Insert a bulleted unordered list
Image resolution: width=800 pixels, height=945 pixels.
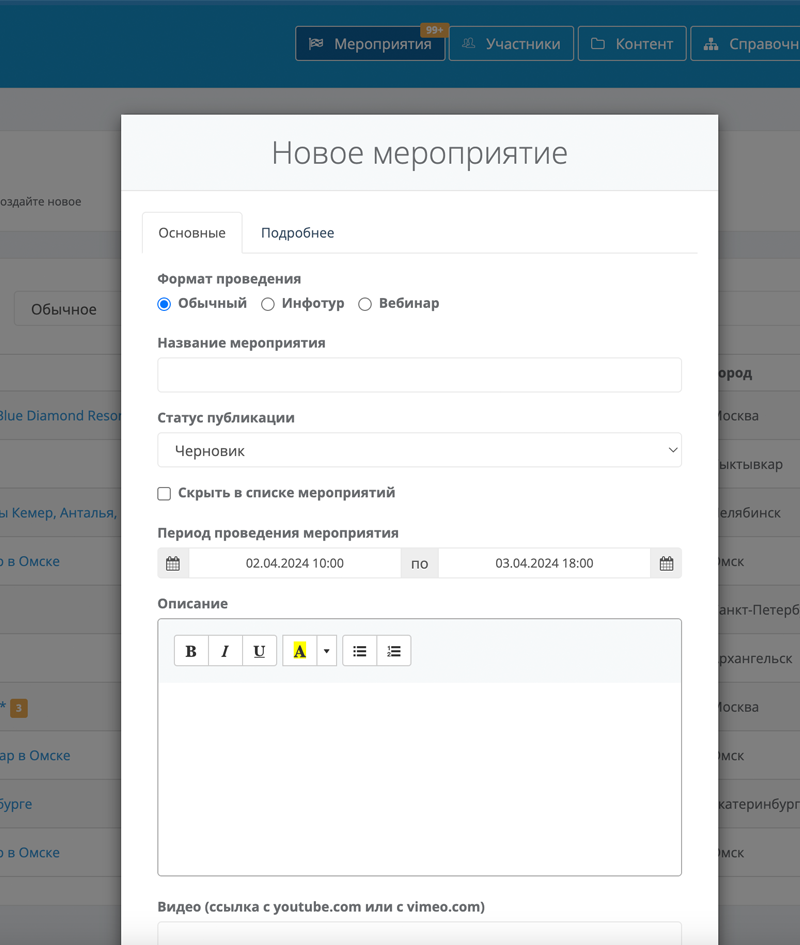(x=360, y=651)
